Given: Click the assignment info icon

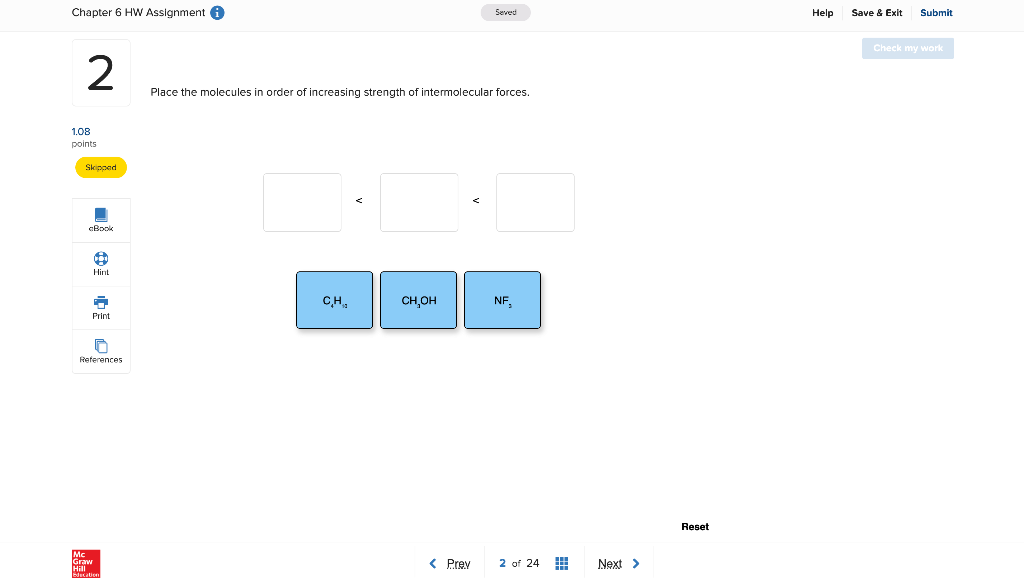Looking at the screenshot, I should click(x=216, y=13).
